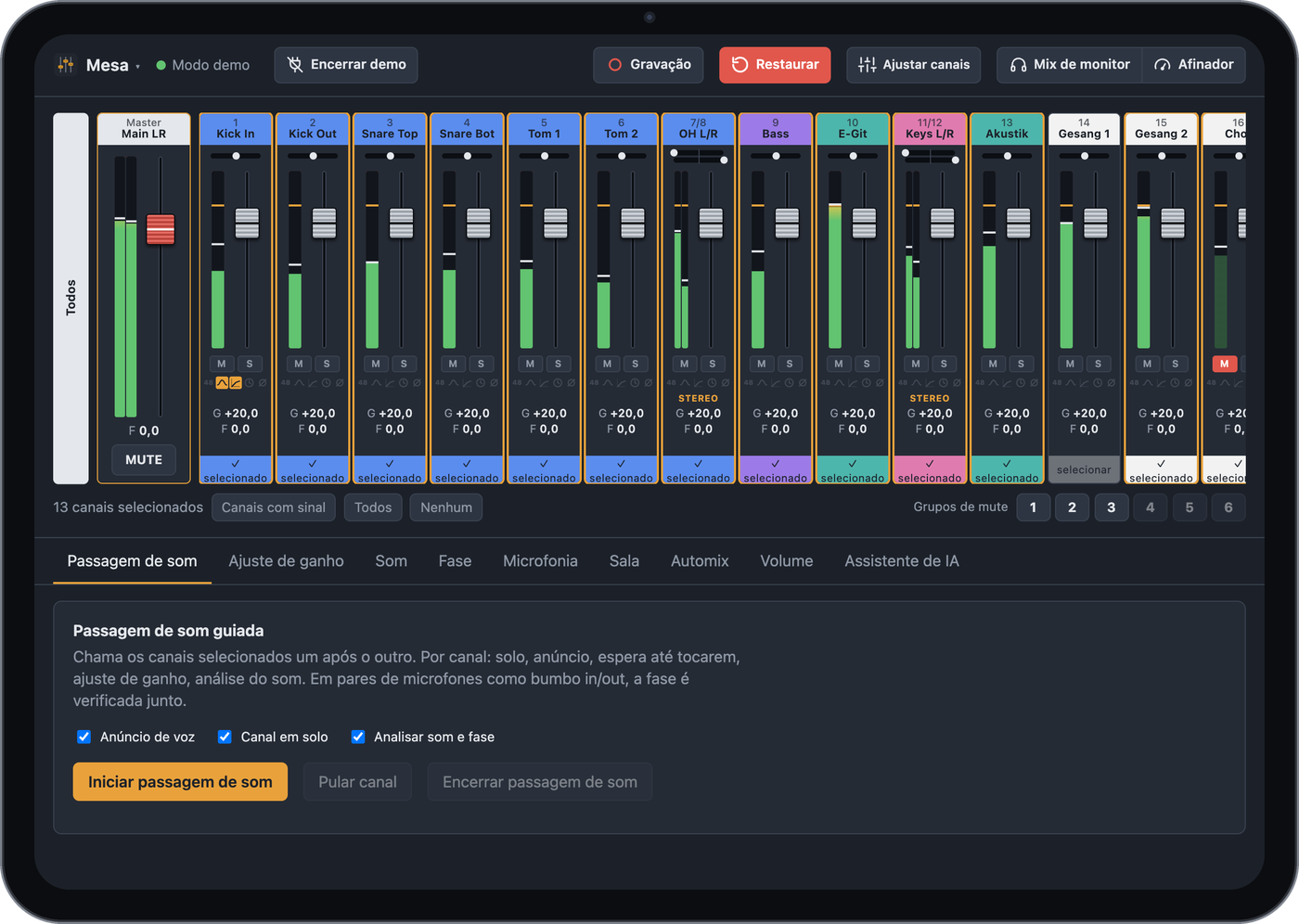Screen dimensions: 1299x924
Task: Switch to the Ajuste de ganho tab
Action: tap(287, 561)
